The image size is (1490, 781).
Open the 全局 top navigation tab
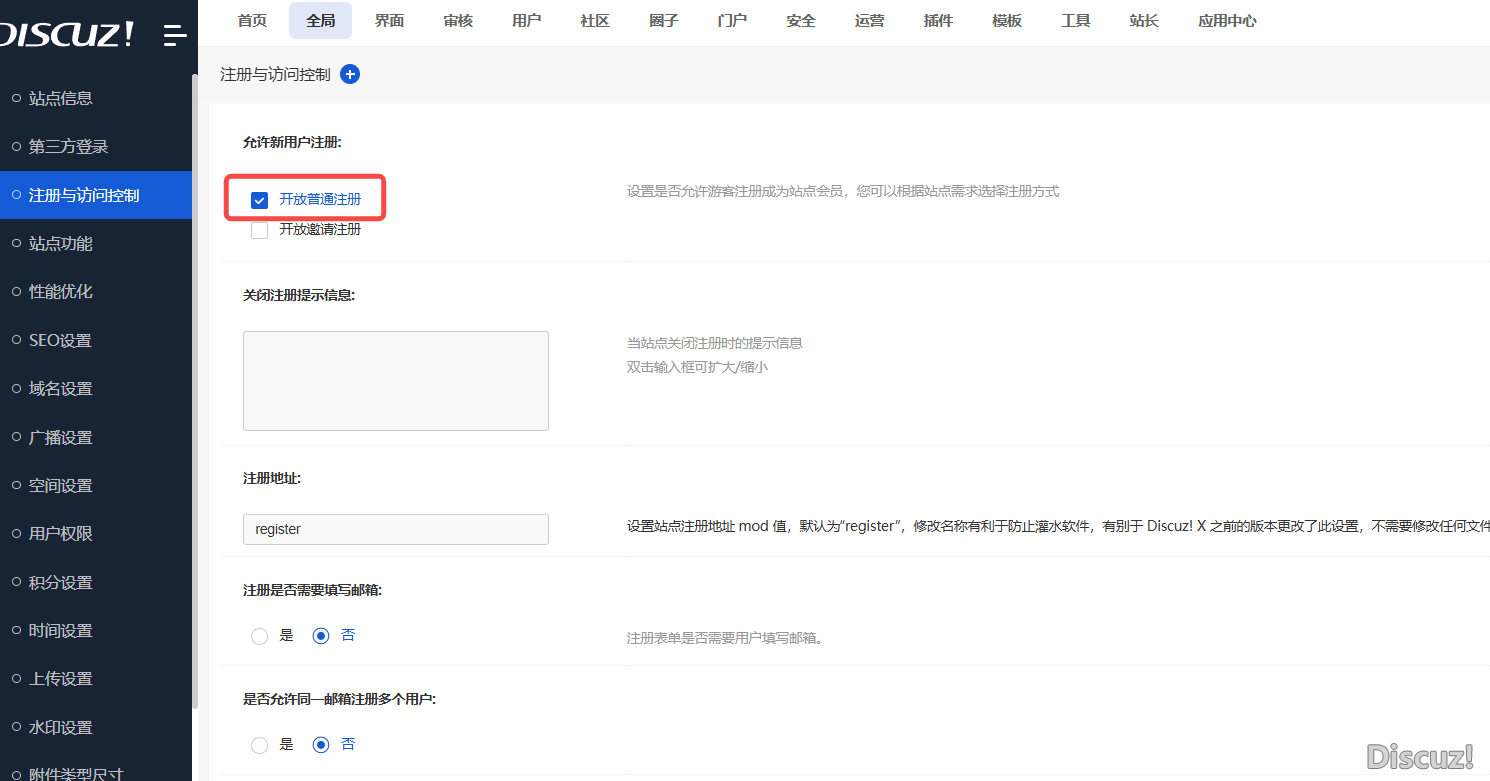pyautogui.click(x=320, y=21)
